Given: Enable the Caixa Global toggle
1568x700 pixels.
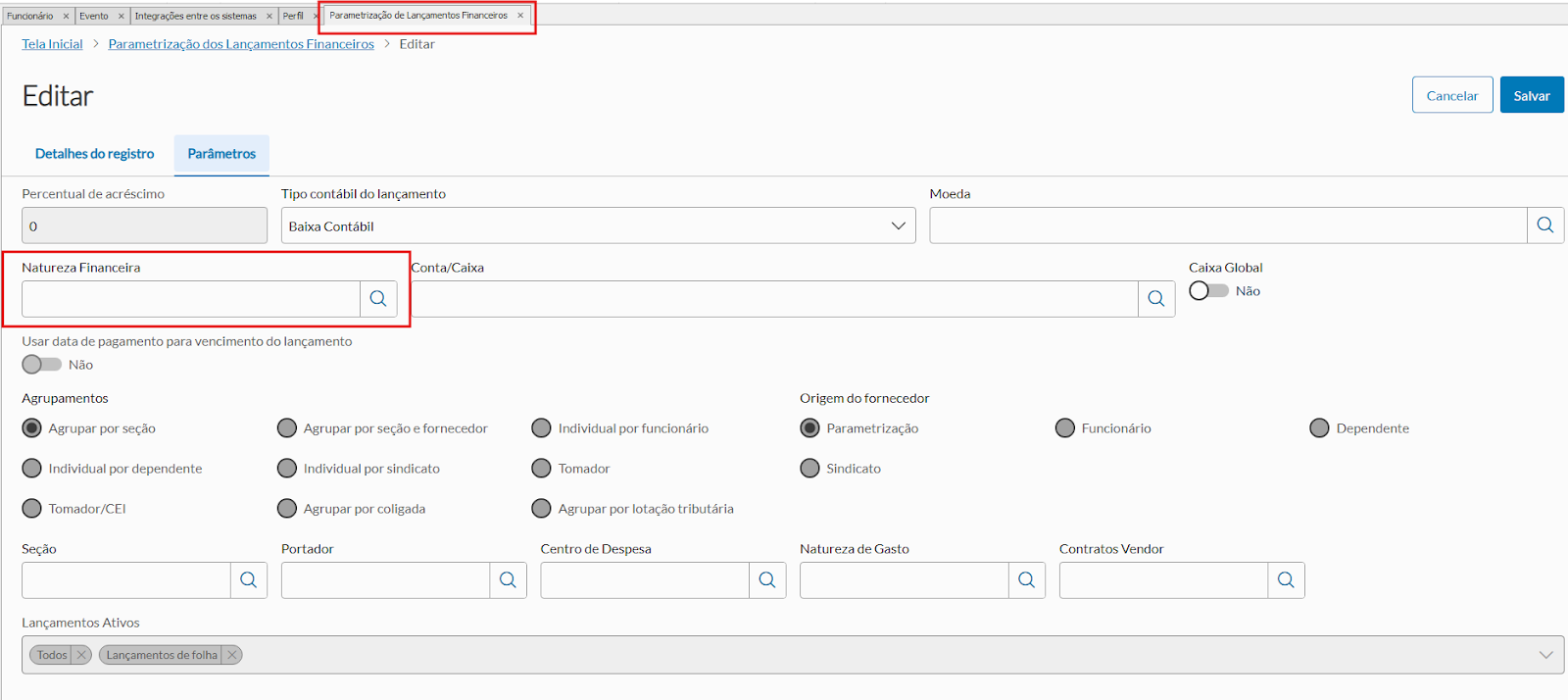Looking at the screenshot, I should [1208, 291].
